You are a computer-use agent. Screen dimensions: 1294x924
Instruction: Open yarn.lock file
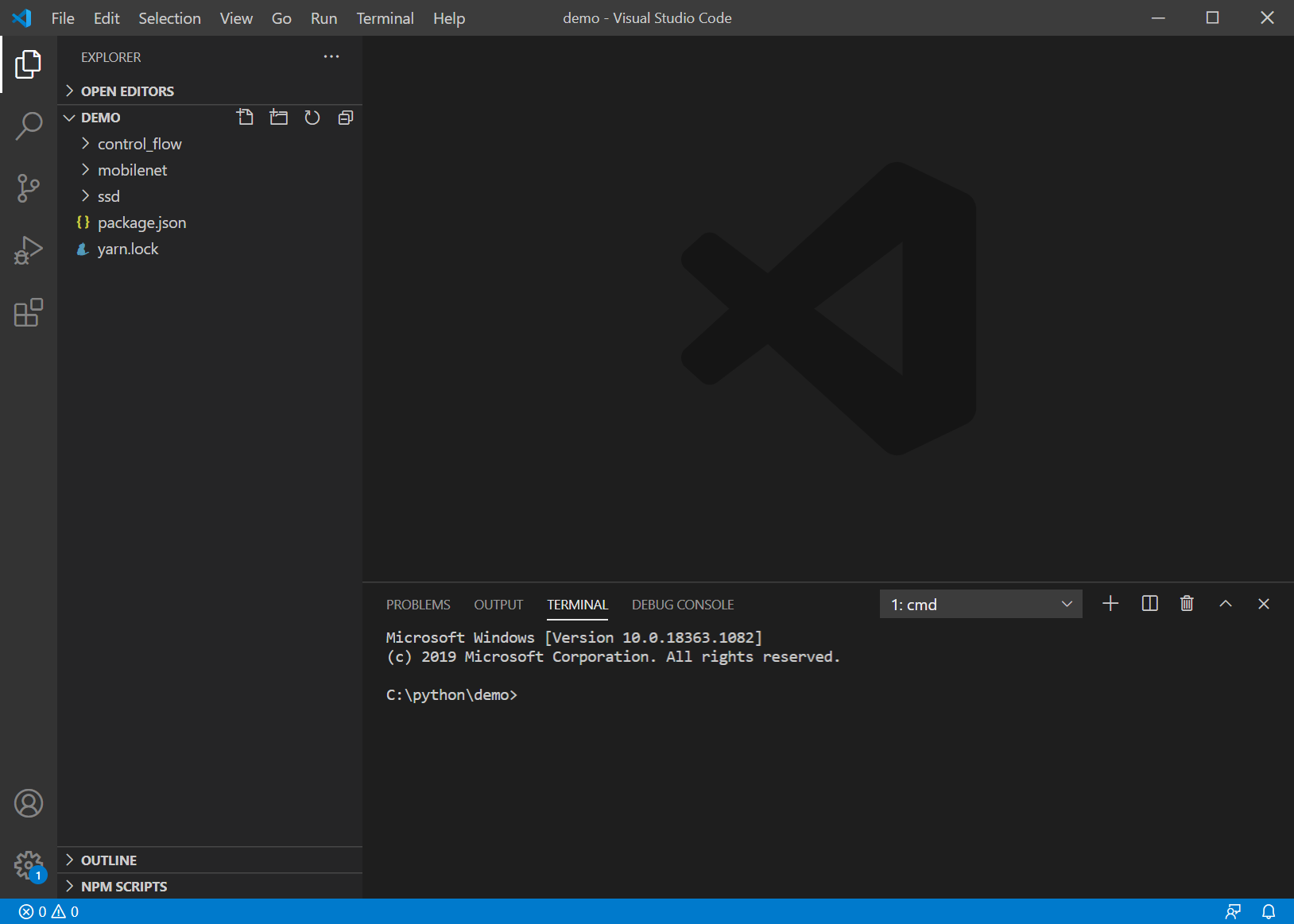(210, 249)
